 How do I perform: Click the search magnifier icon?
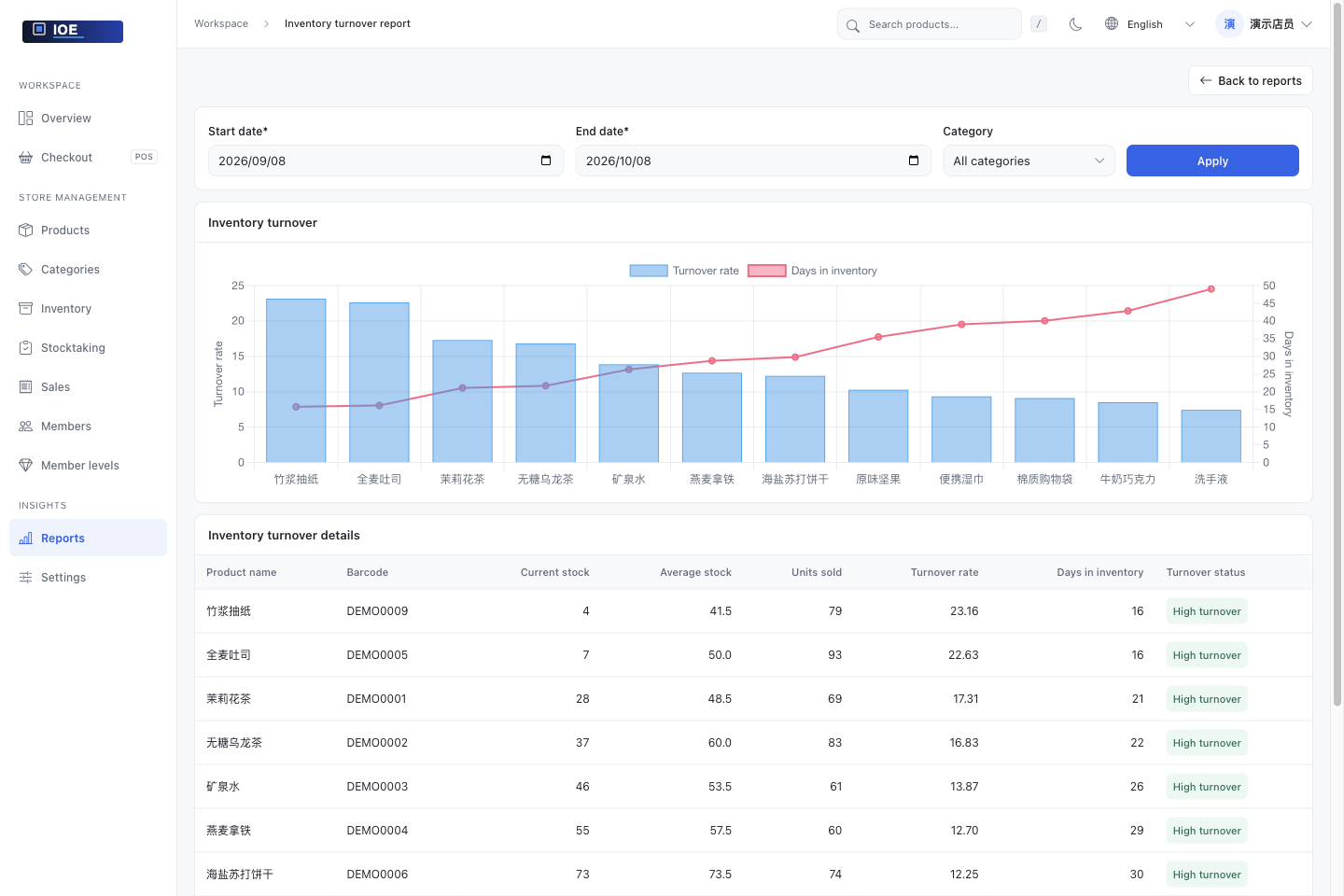tap(853, 25)
